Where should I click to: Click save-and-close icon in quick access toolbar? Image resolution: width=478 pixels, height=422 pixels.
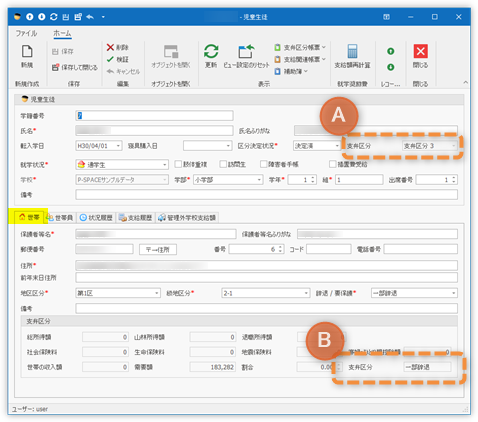tap(78, 17)
